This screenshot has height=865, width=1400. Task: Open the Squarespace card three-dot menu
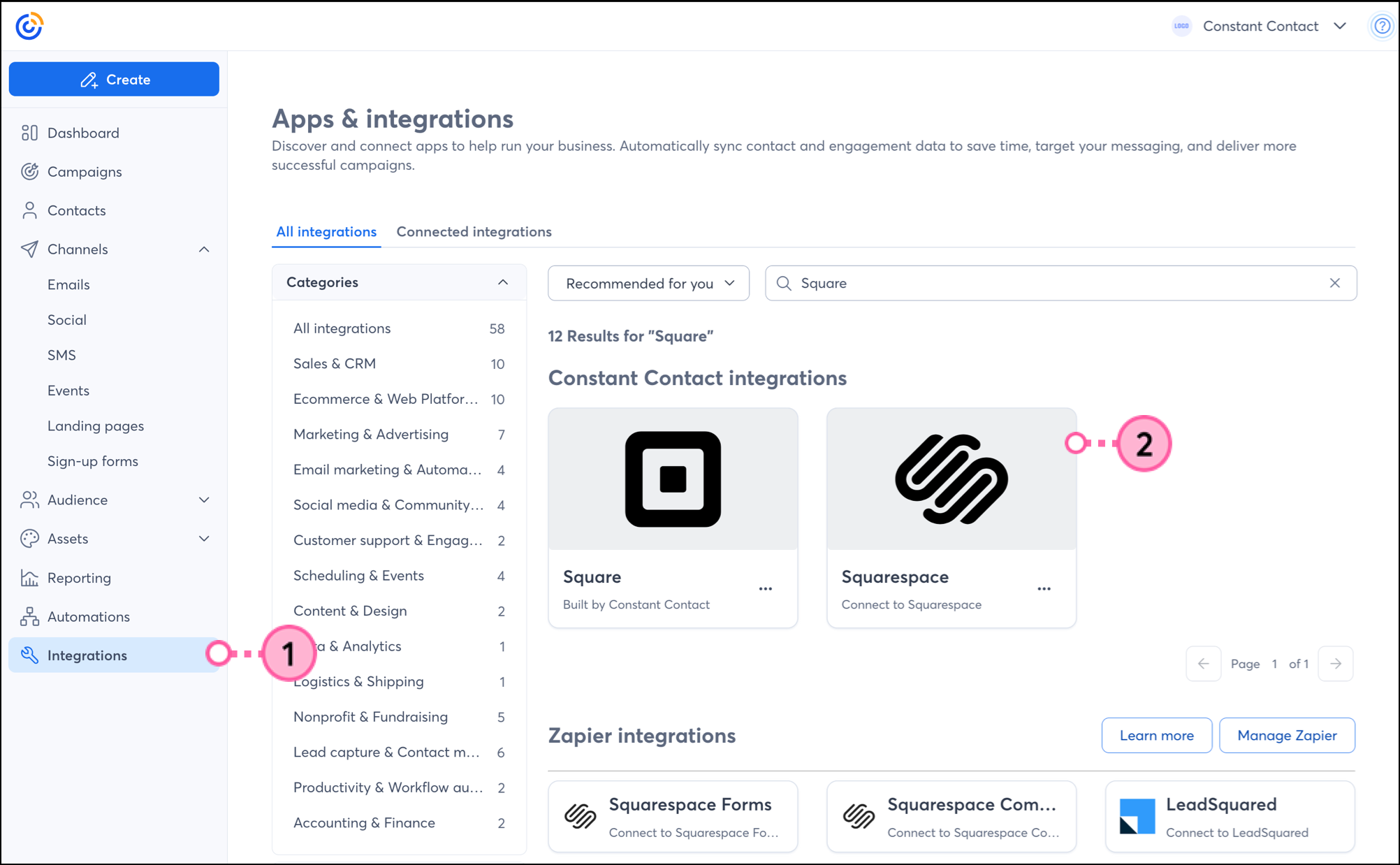tap(1044, 589)
